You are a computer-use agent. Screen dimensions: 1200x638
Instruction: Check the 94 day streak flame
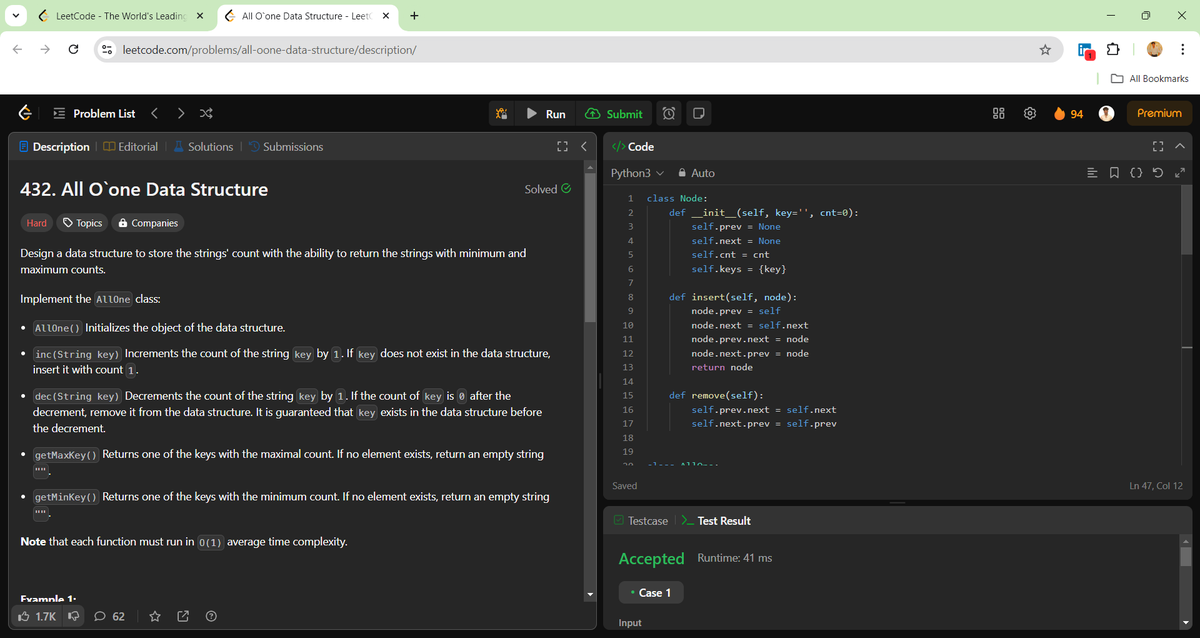coord(1069,114)
